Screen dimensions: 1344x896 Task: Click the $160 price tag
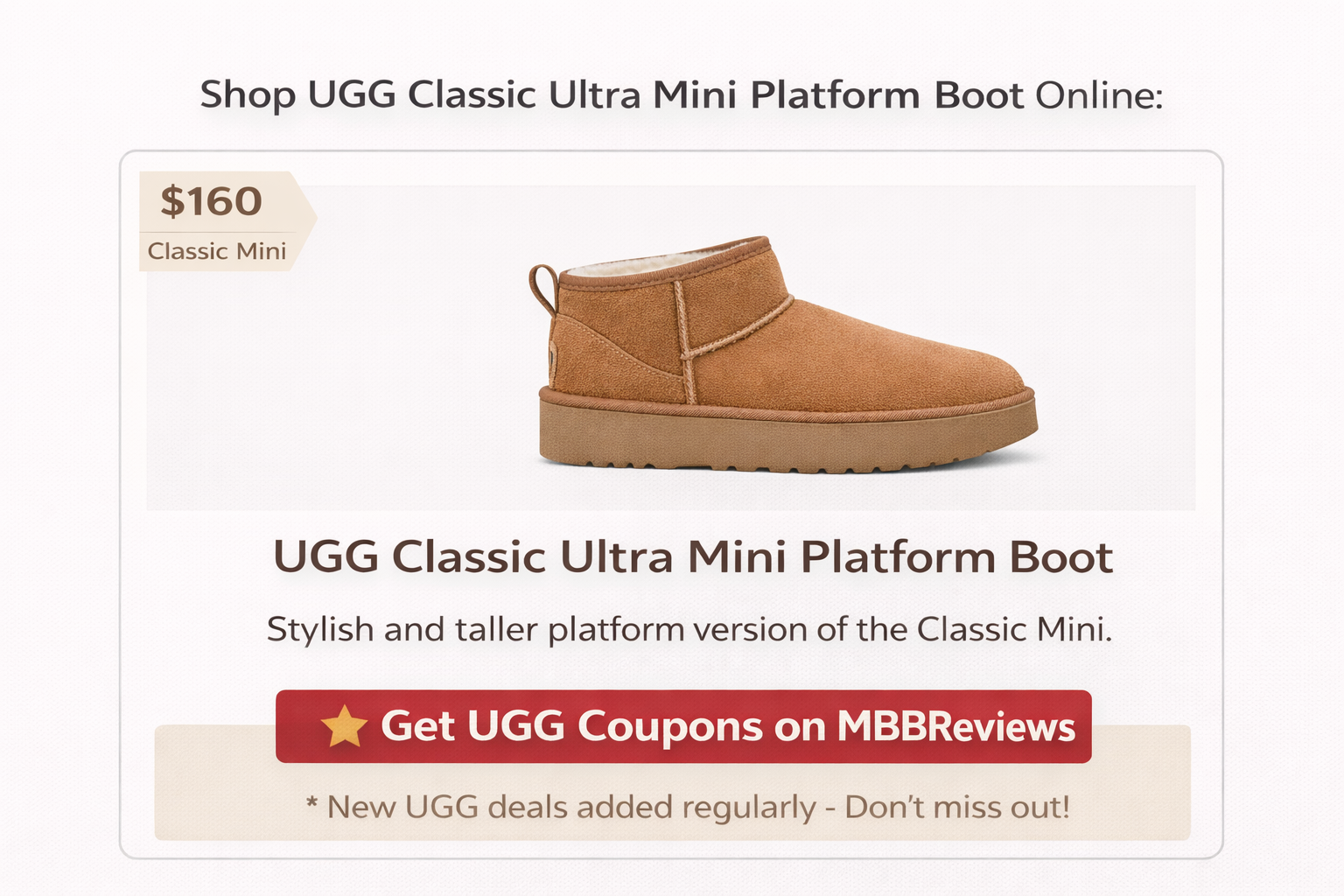pos(211,202)
